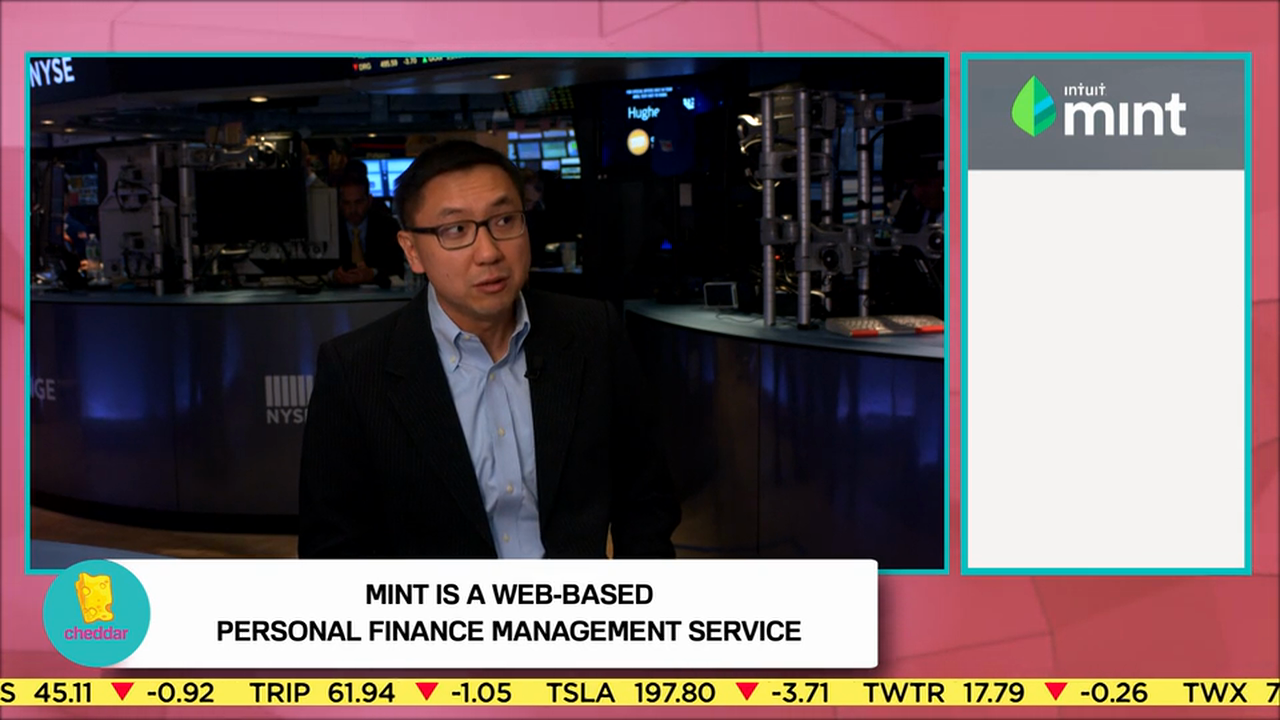Select the TWTR ticker symbol
The image size is (1280, 720).
point(904,692)
